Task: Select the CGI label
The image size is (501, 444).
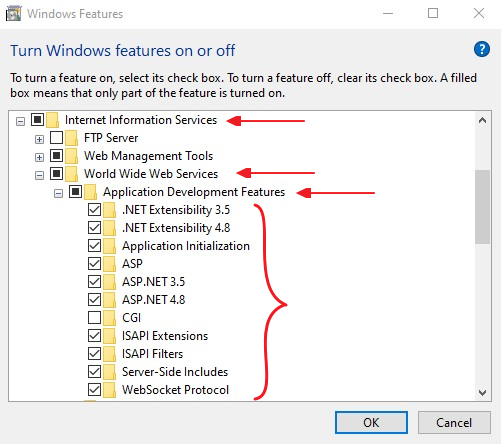Action: point(131,318)
